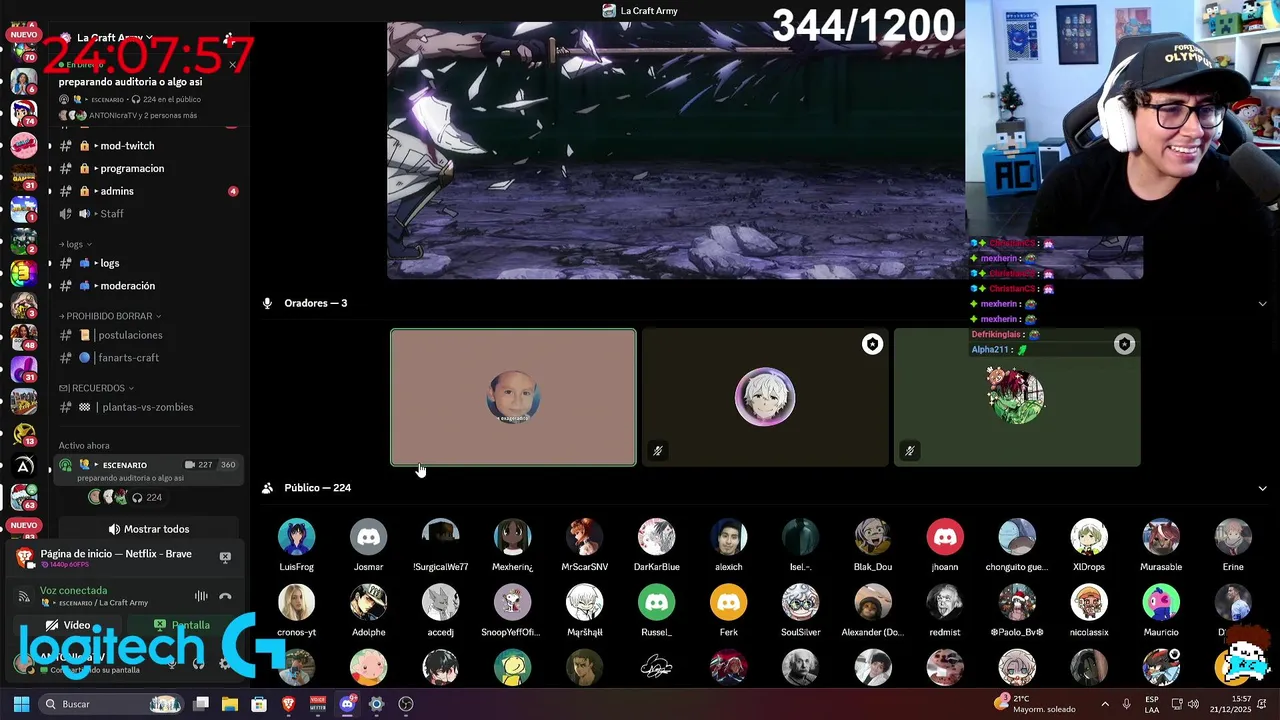Select the third speaker tile with floral avatar
The width and height of the screenshot is (1280, 720).
(x=1017, y=397)
